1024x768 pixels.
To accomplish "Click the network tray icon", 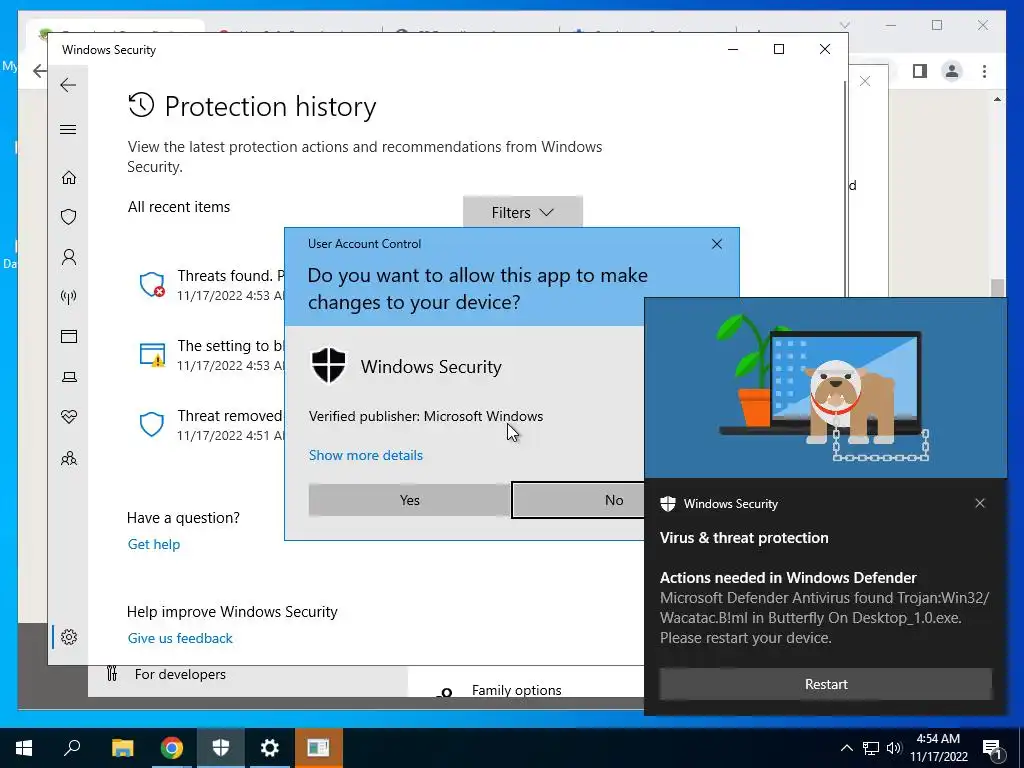I will tap(871, 748).
